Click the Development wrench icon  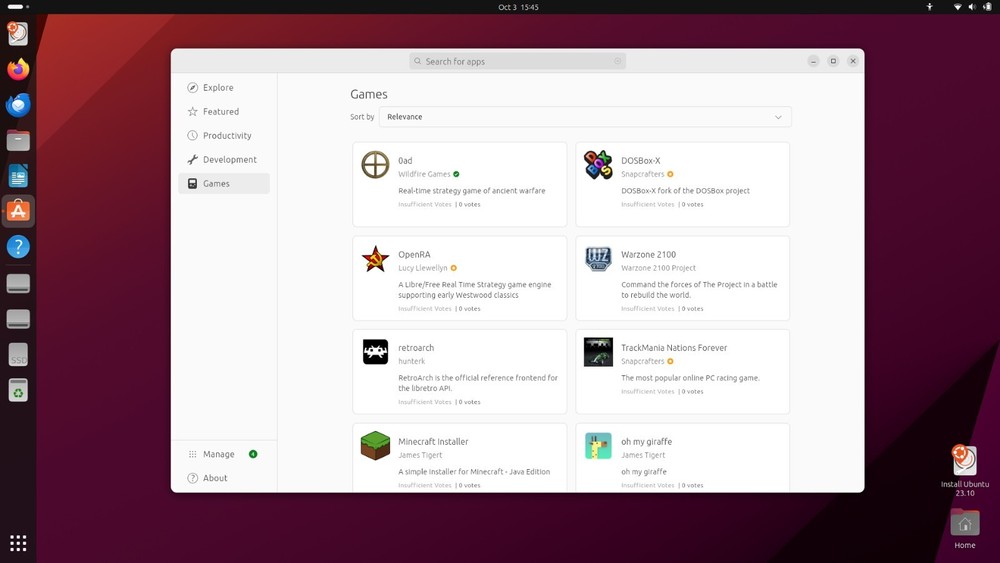(x=193, y=159)
